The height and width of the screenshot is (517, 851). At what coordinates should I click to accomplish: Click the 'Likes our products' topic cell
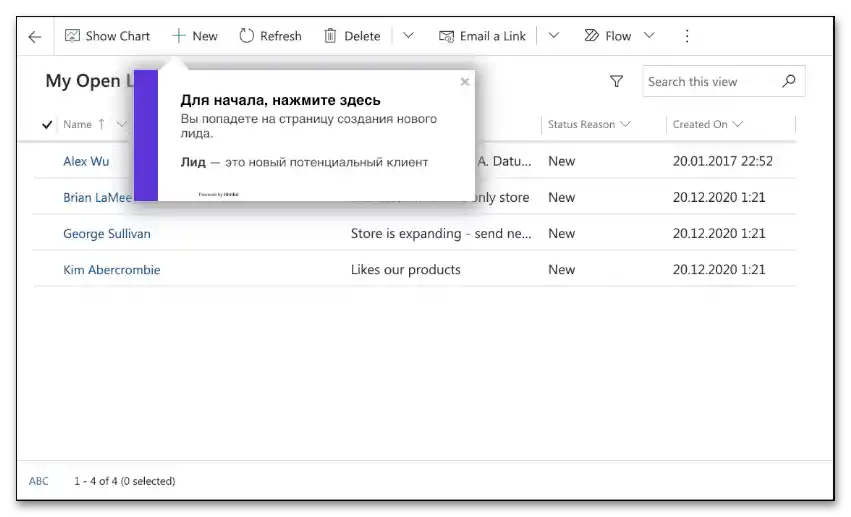click(405, 270)
